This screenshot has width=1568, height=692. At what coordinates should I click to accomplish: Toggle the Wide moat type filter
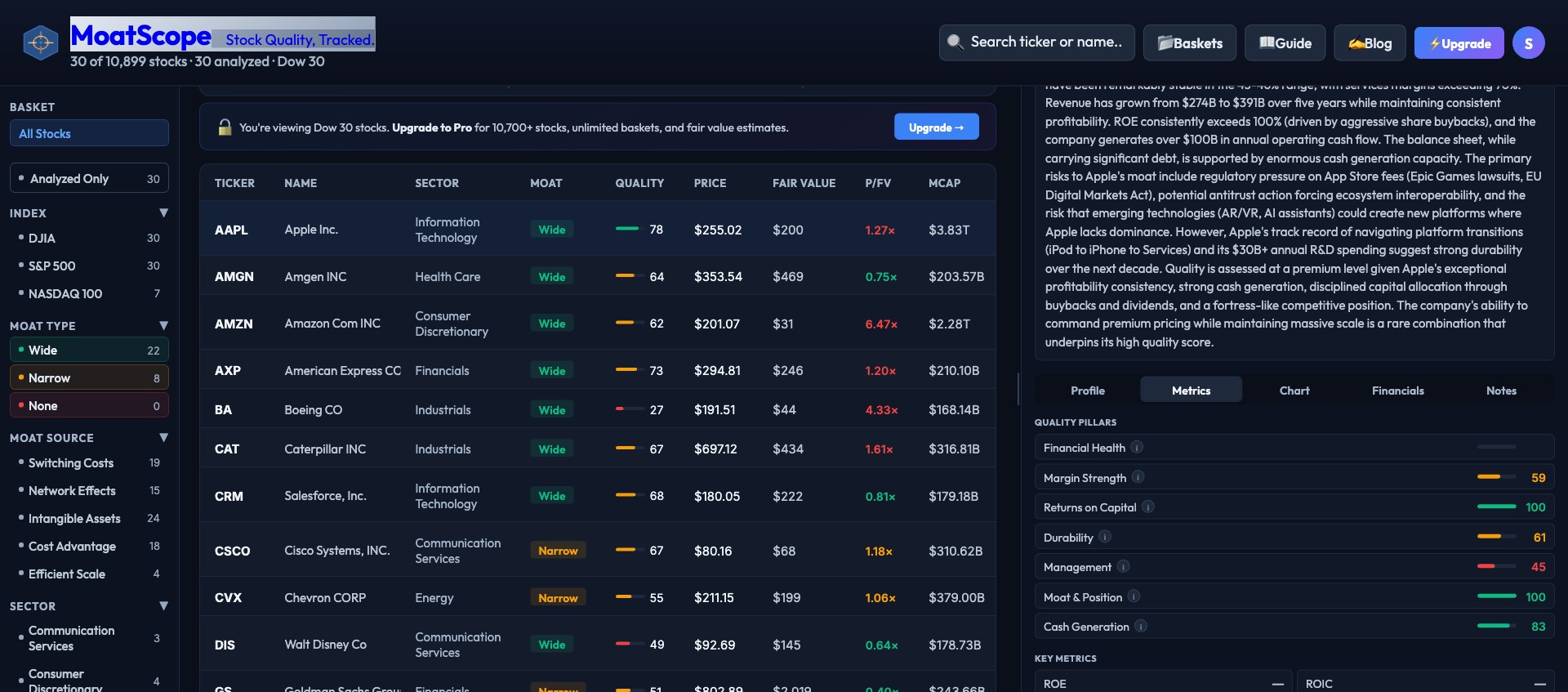click(x=89, y=350)
